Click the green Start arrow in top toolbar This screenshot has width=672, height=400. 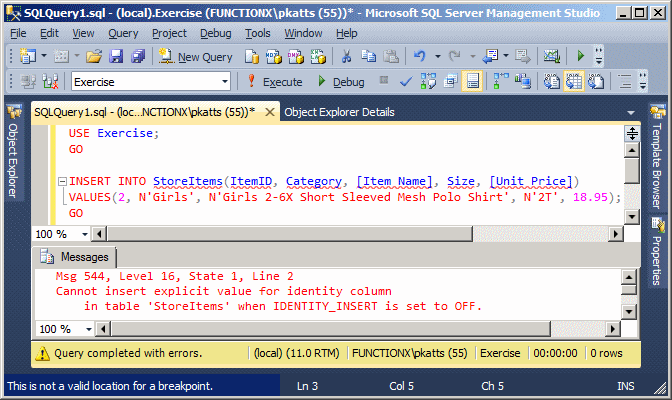click(x=581, y=56)
